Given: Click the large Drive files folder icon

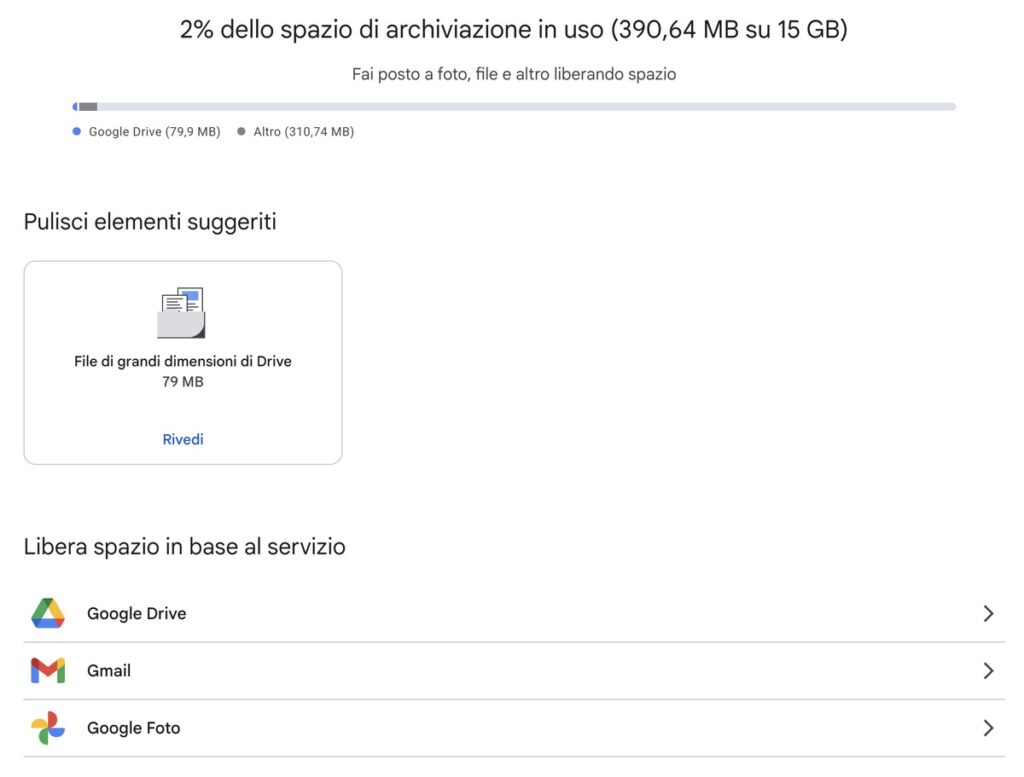Looking at the screenshot, I should pos(182,310).
